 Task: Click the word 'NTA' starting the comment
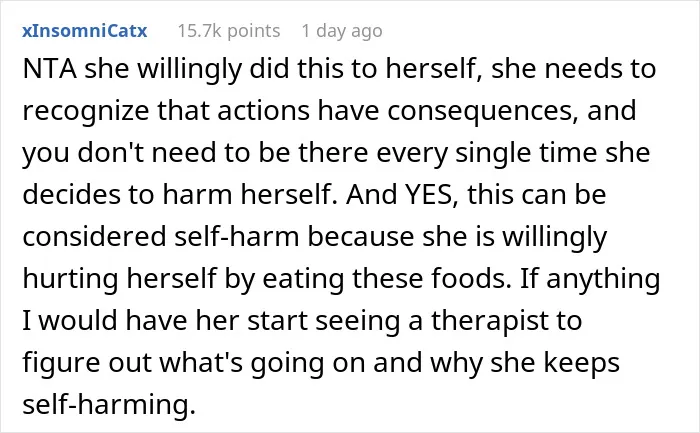click(50, 69)
